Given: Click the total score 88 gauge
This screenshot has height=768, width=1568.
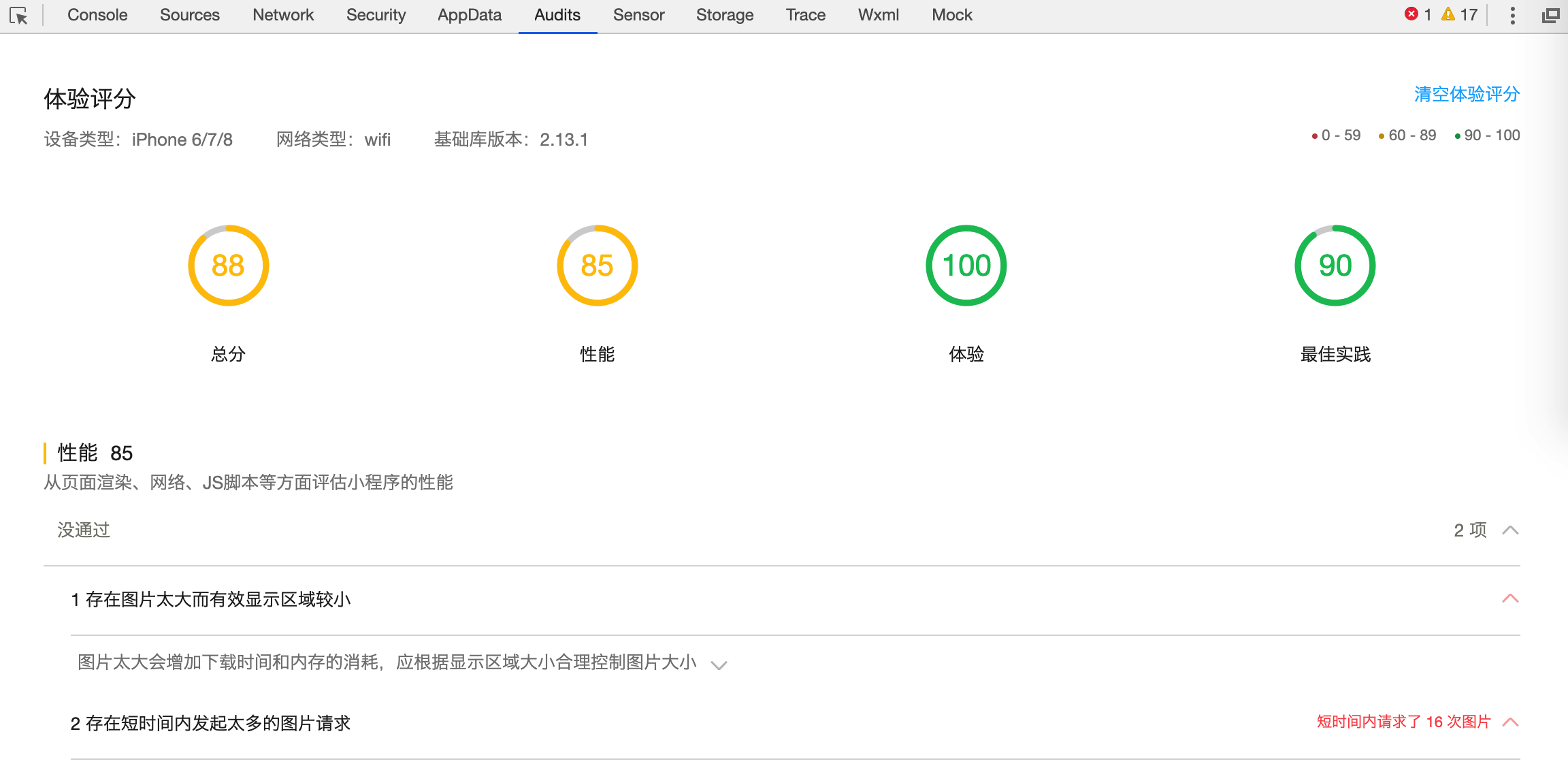Looking at the screenshot, I should tap(228, 266).
